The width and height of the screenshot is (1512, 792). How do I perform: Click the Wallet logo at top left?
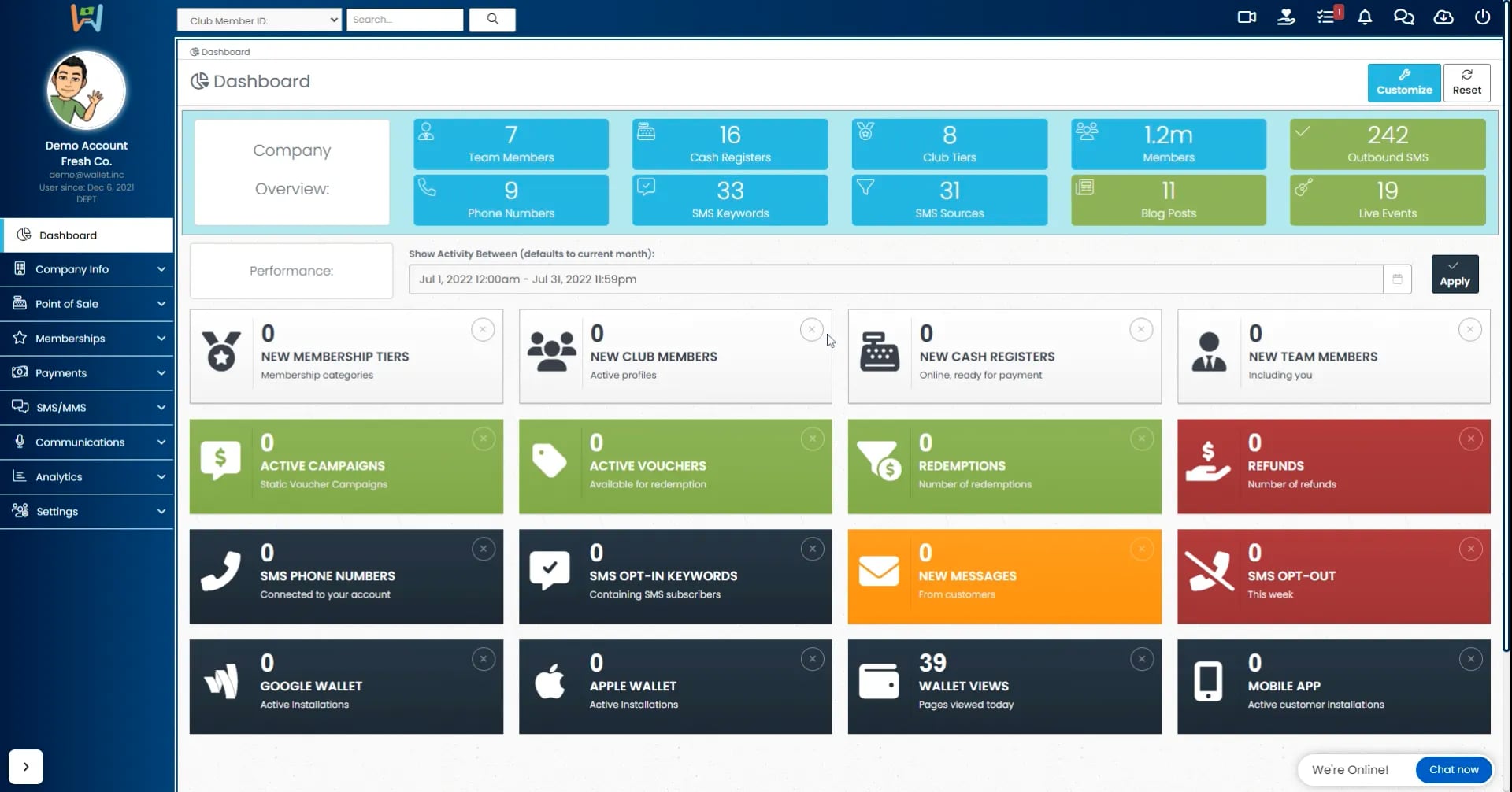click(x=87, y=17)
